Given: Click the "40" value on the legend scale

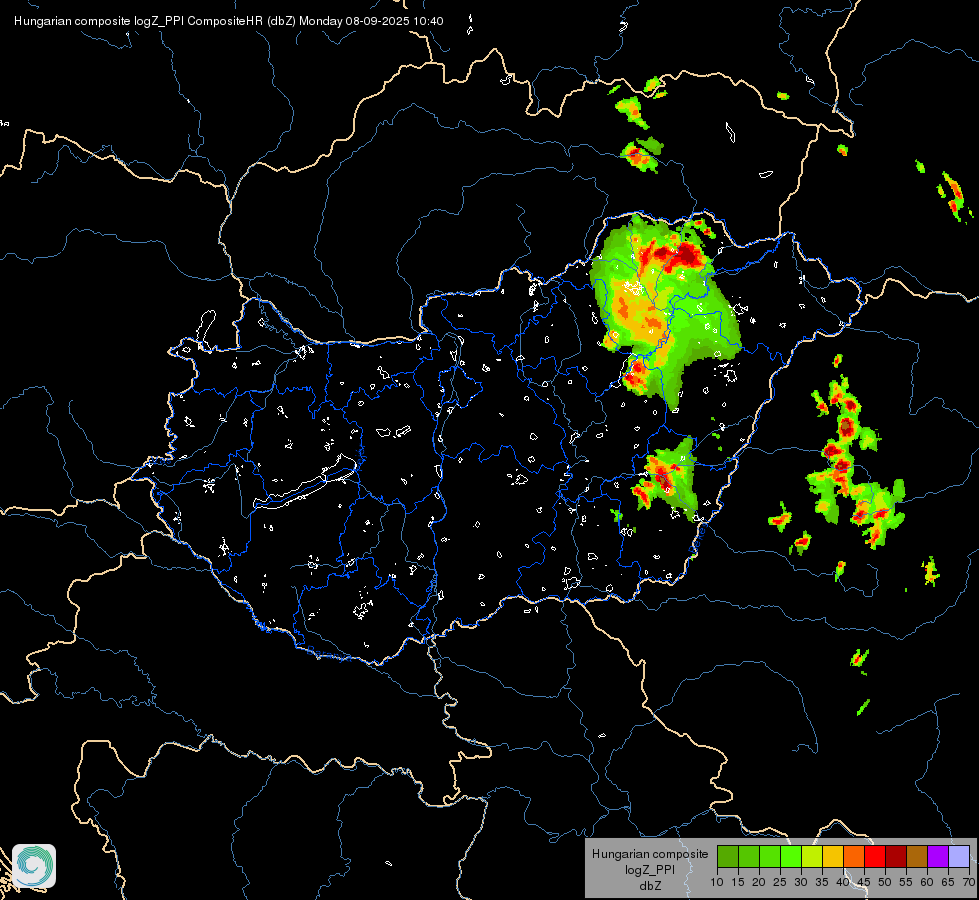Looking at the screenshot, I should (x=843, y=883).
